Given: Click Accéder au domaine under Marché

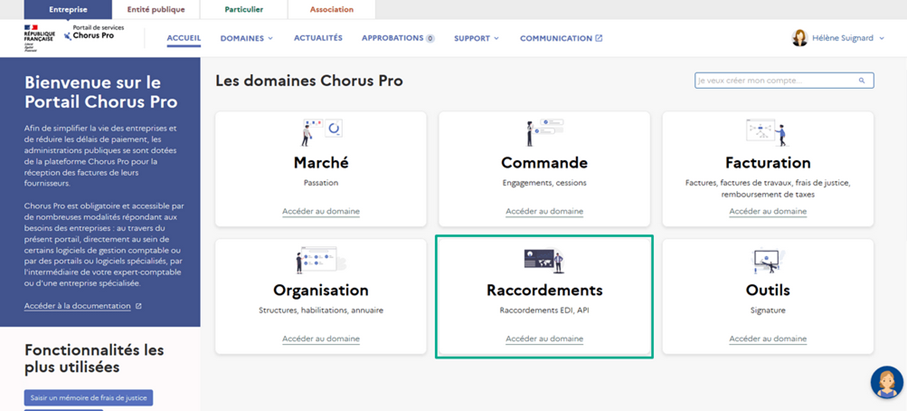Looking at the screenshot, I should click(321, 212).
